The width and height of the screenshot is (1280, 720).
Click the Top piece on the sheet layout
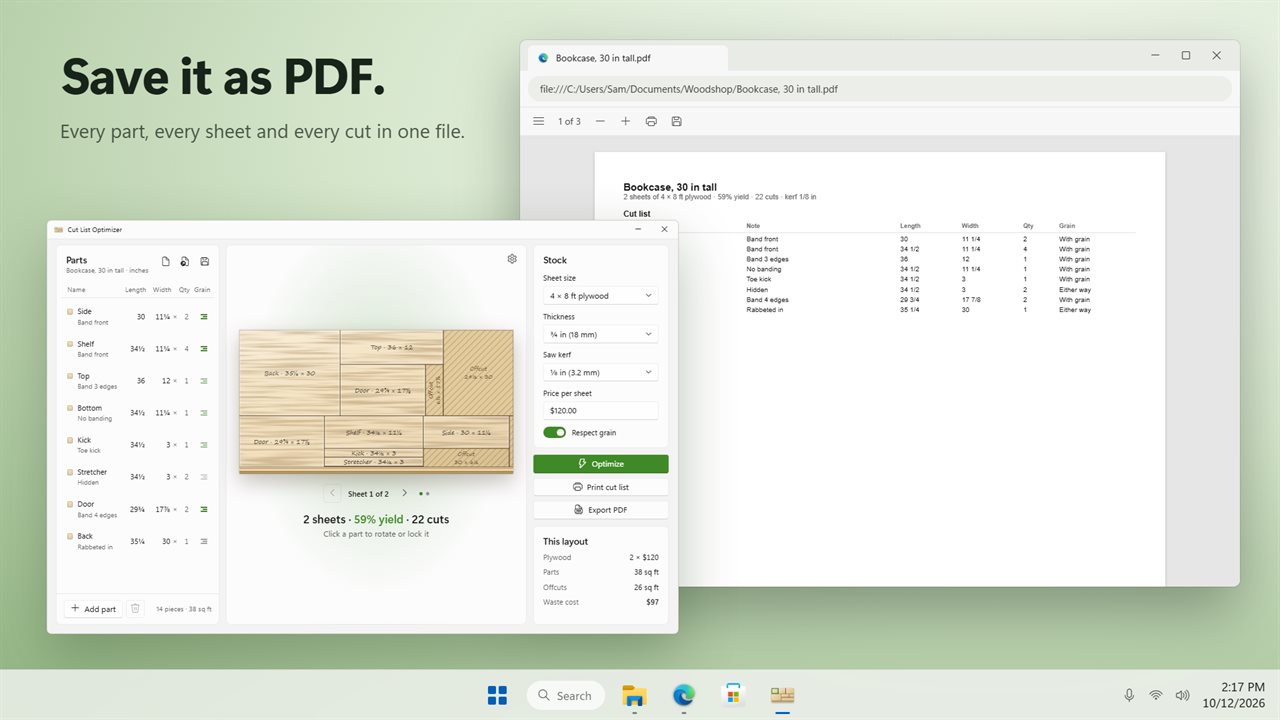(391, 347)
